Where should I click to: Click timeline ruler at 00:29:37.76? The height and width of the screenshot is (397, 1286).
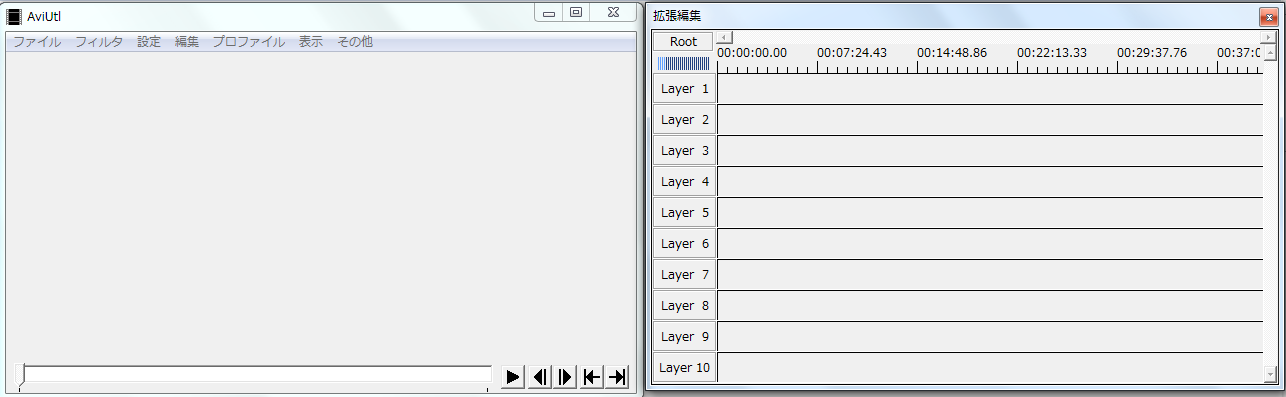click(1151, 53)
